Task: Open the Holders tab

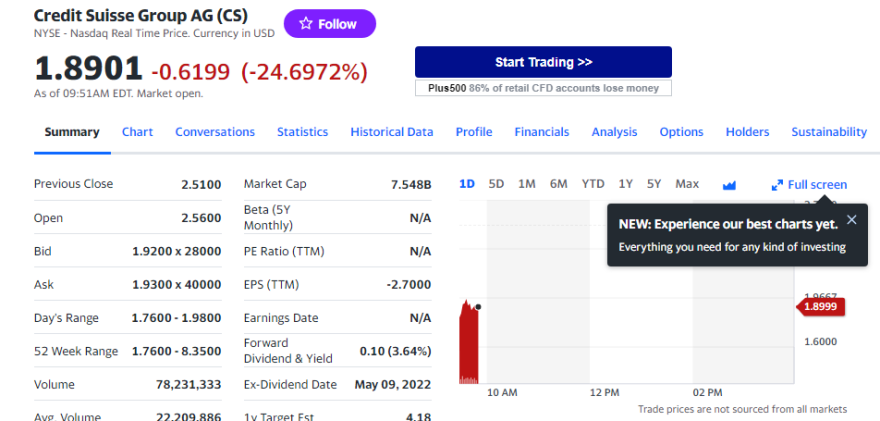Action: 747,132
